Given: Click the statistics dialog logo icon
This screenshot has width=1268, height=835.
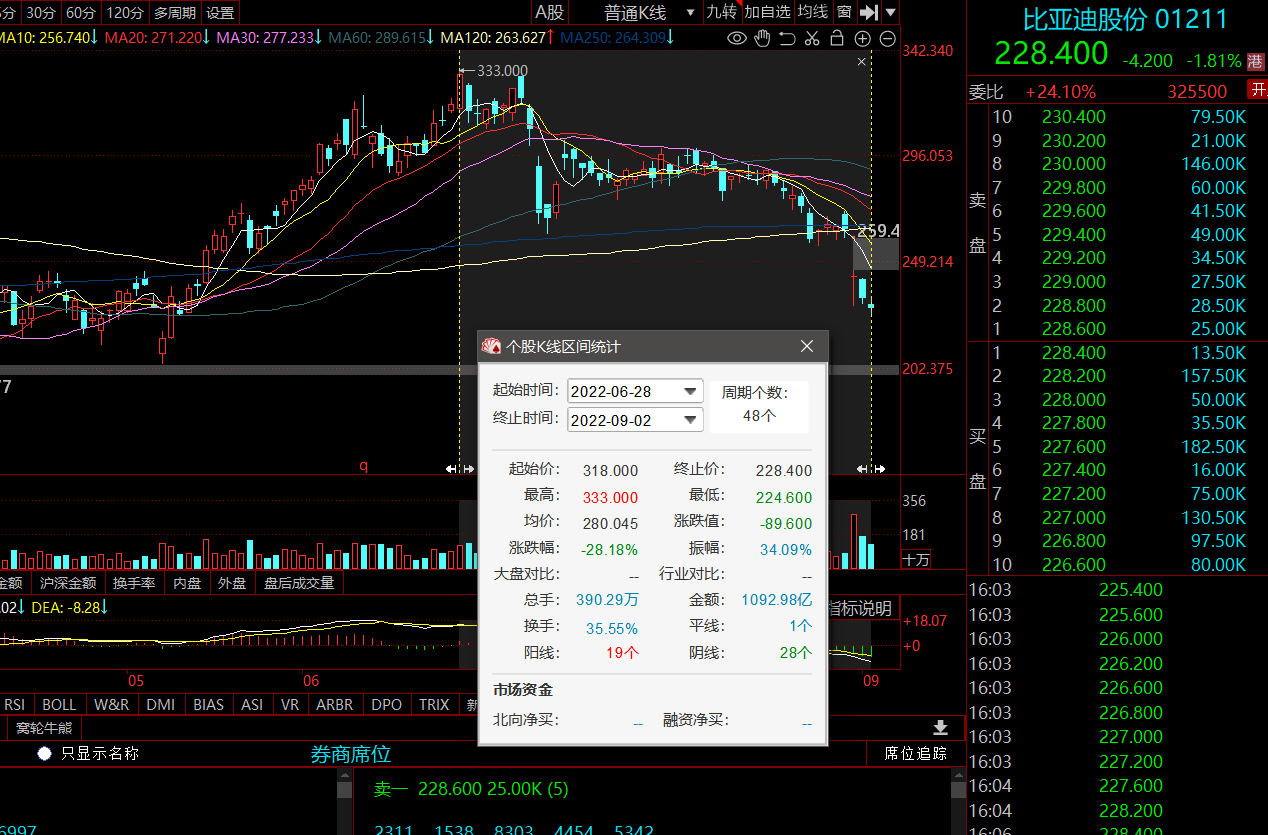Looking at the screenshot, I should tap(491, 346).
